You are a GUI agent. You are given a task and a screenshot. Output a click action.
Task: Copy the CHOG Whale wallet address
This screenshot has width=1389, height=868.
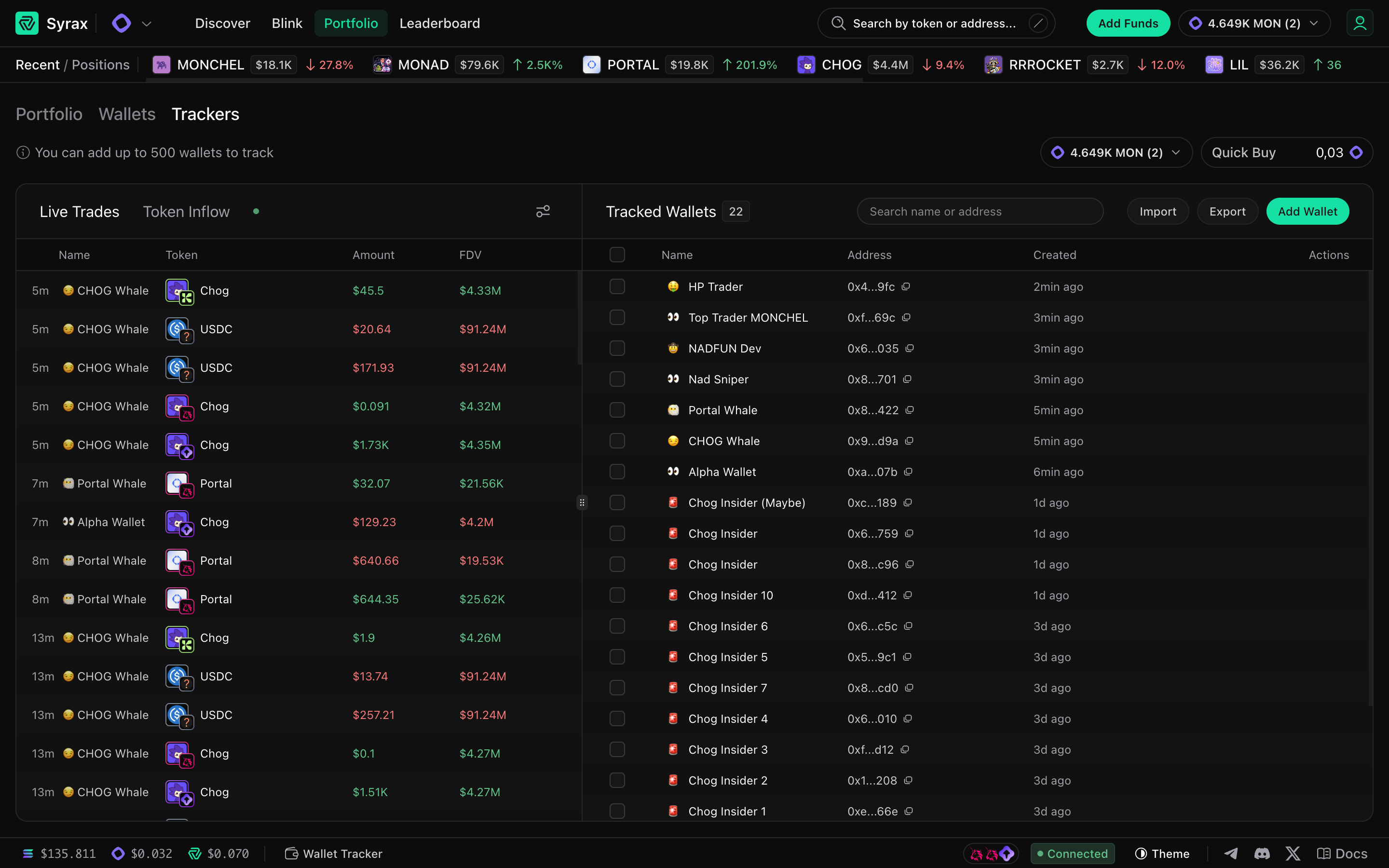(909, 441)
